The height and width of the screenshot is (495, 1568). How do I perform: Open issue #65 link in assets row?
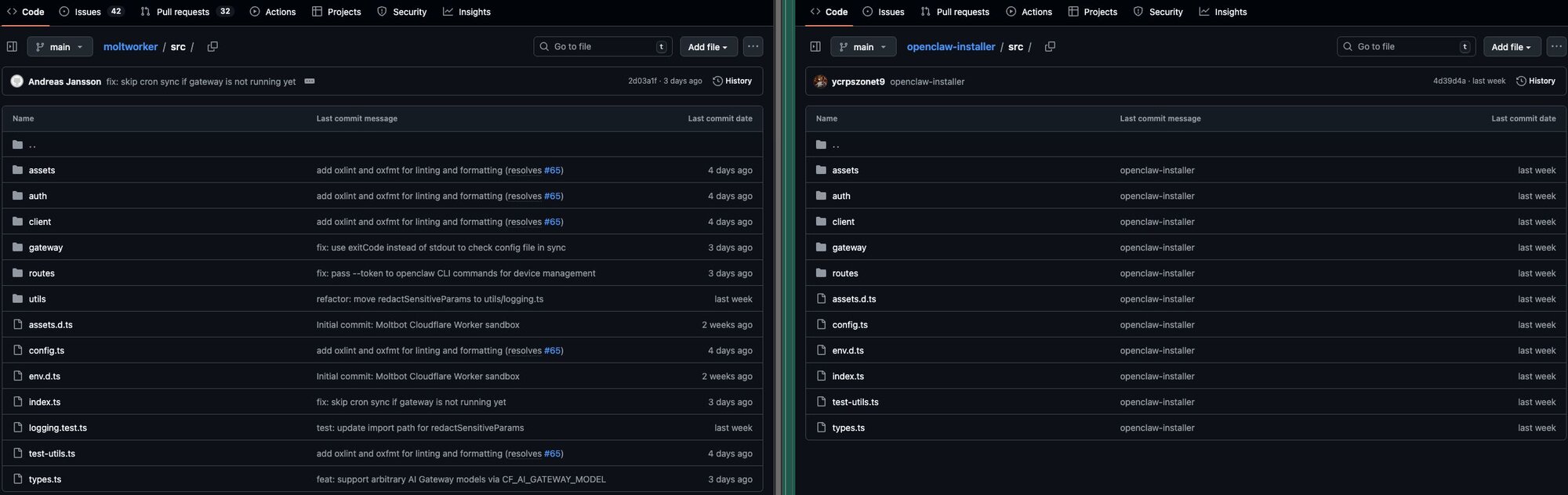(552, 170)
